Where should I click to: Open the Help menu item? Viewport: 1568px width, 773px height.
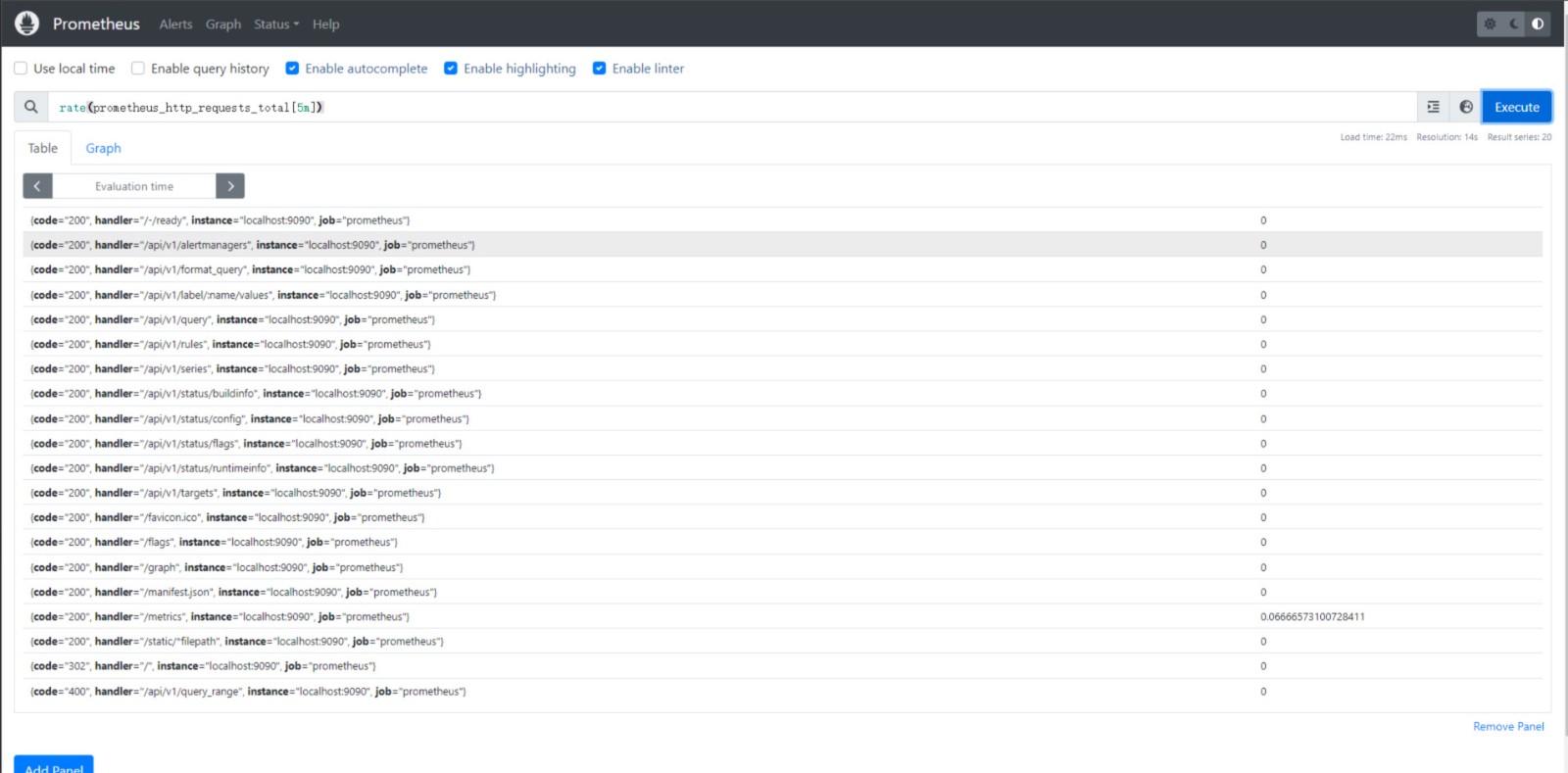pos(326,24)
